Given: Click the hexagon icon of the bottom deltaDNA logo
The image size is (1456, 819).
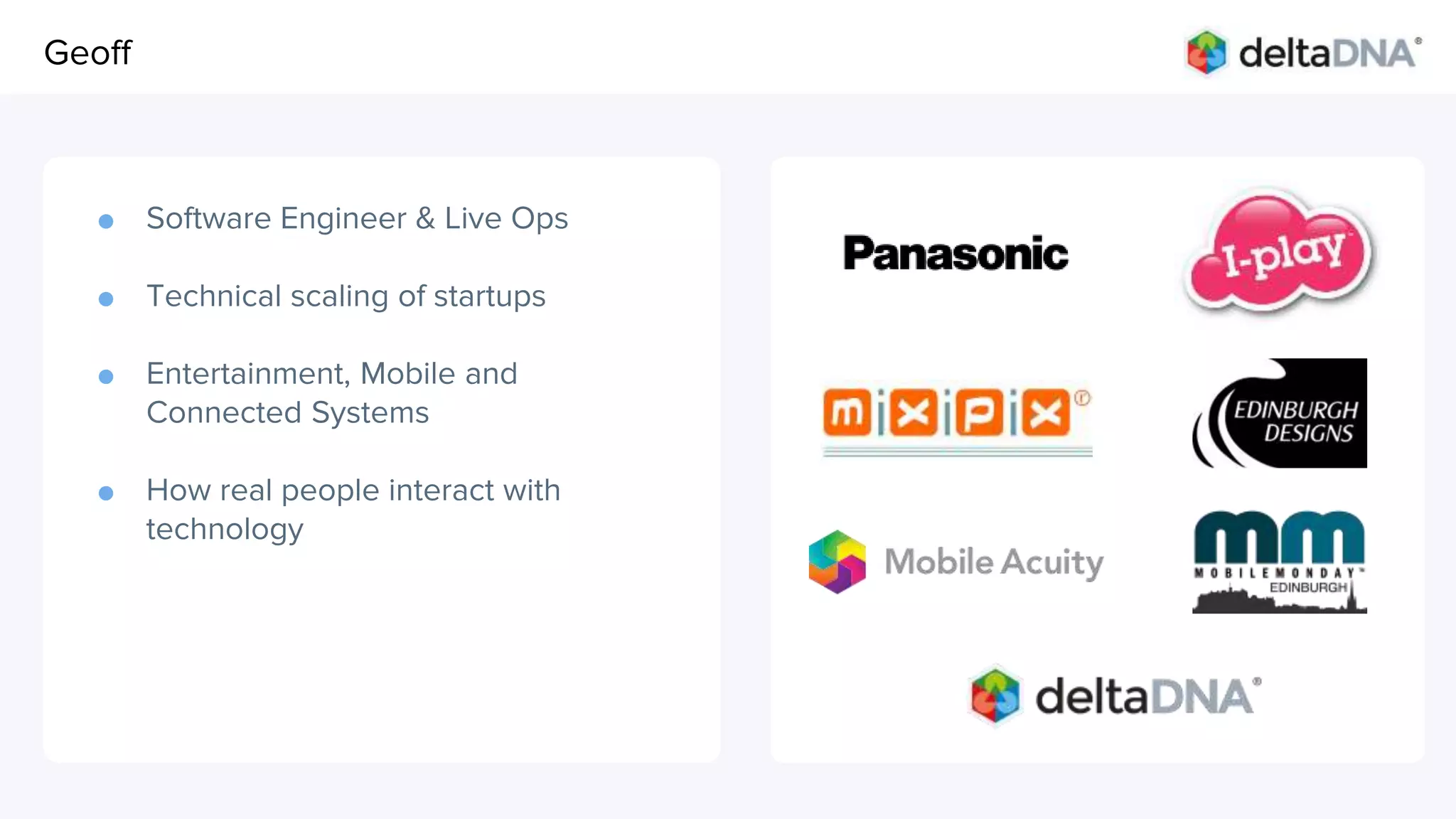Looking at the screenshot, I should [x=995, y=696].
